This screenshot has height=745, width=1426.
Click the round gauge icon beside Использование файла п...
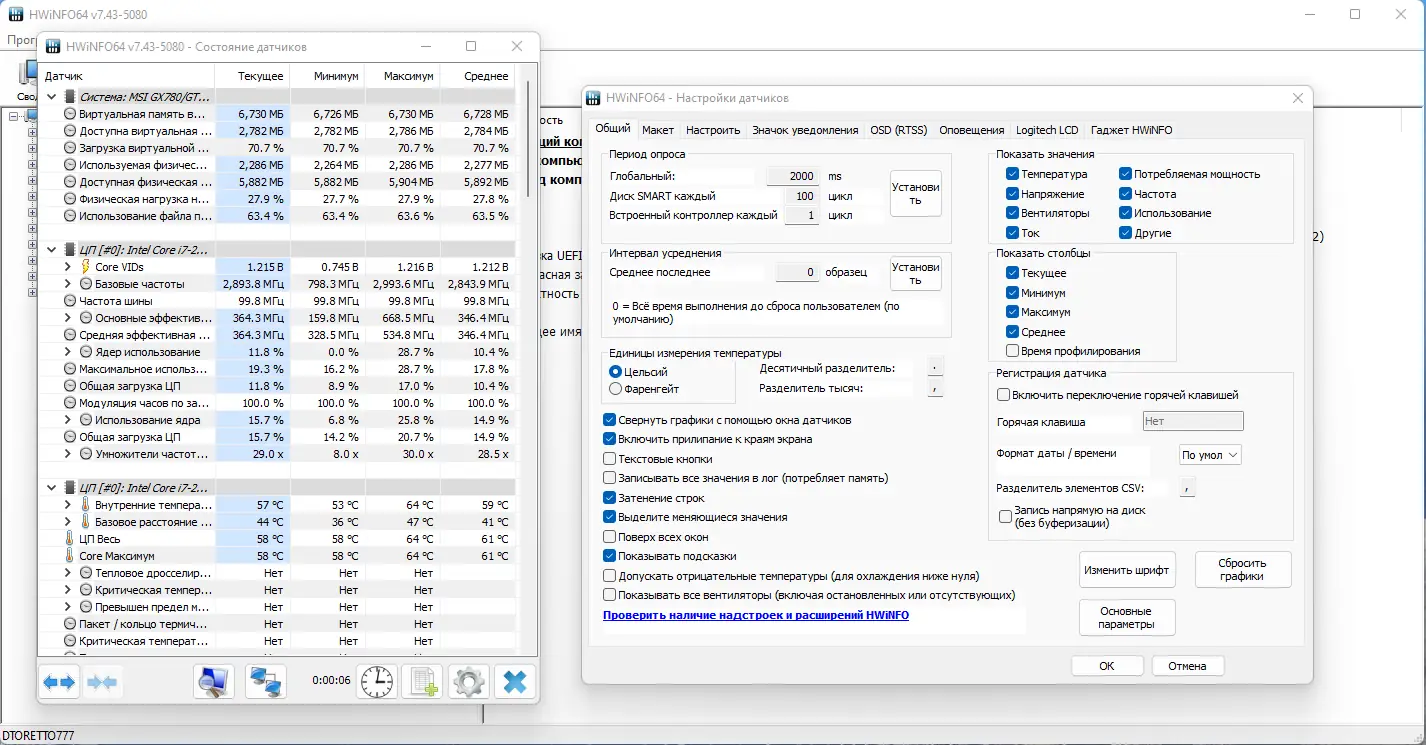tap(70, 216)
